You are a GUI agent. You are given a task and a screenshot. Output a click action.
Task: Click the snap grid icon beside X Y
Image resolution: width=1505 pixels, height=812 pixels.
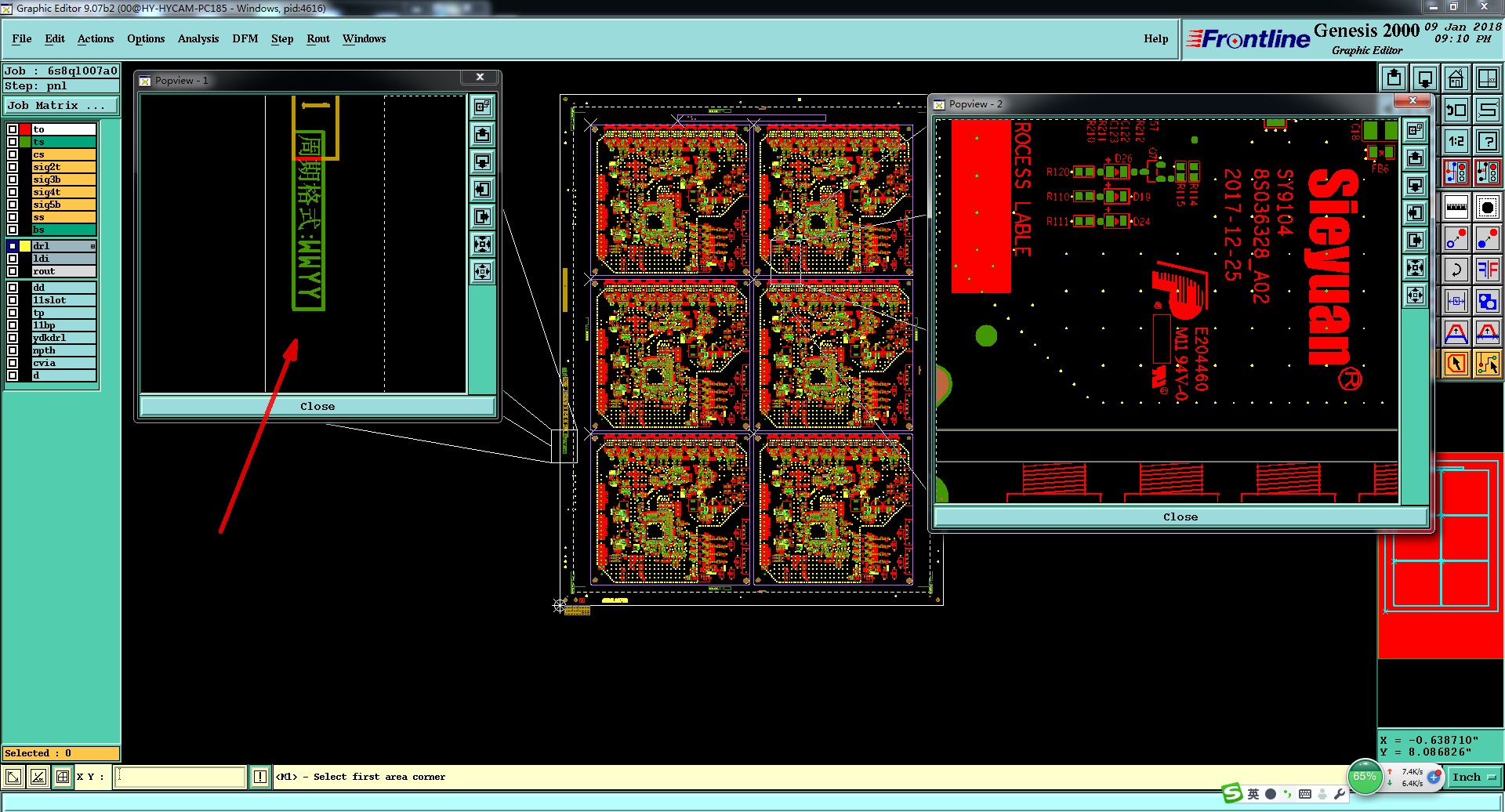point(63,777)
